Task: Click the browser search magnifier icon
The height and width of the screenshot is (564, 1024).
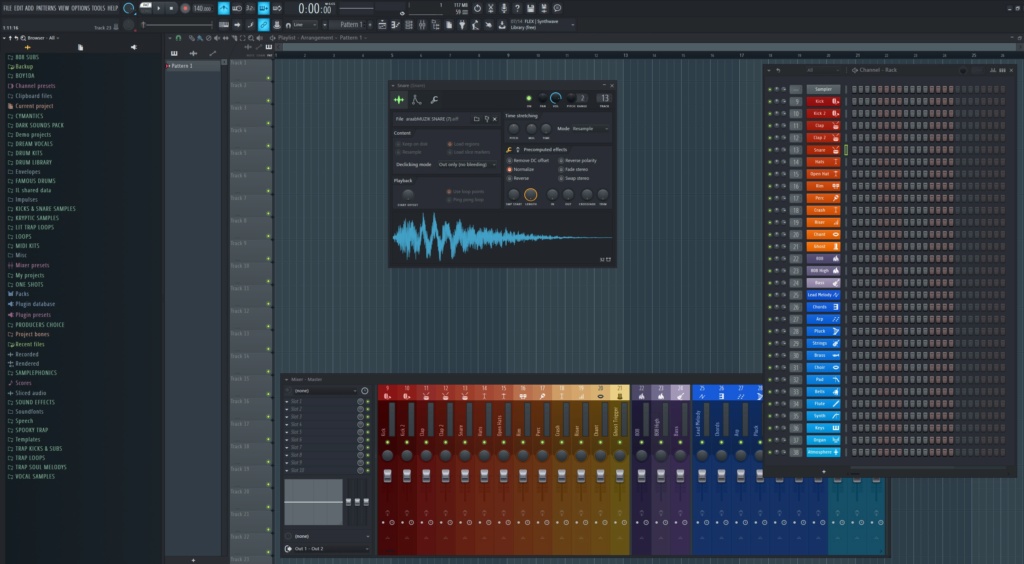Action: click(x=24, y=38)
